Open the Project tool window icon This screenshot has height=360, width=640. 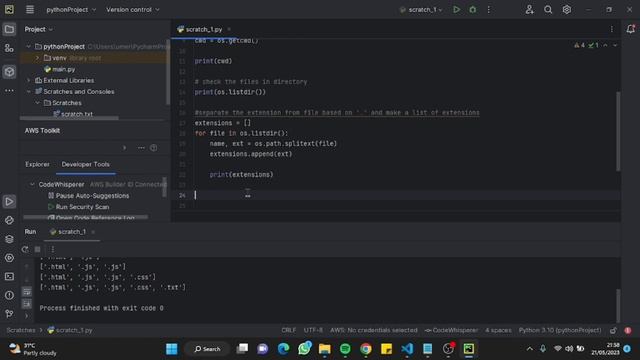9,29
